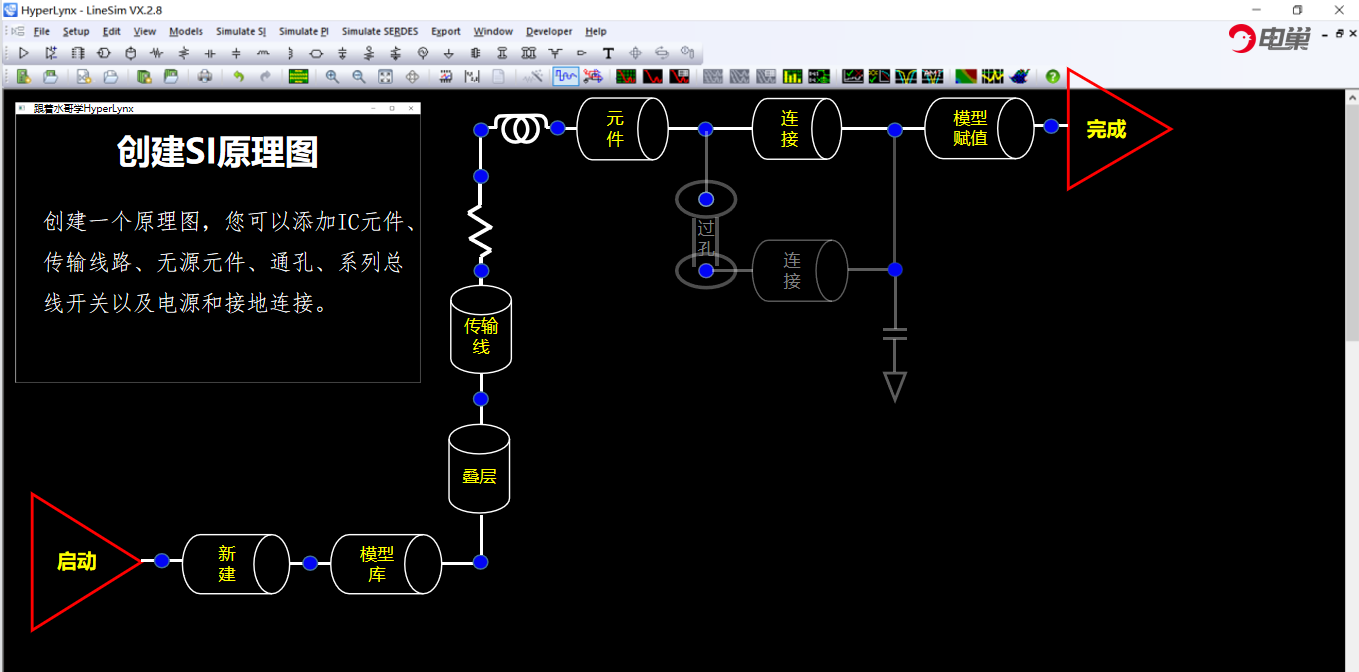Open the Simulate SERDES menu
1359x672 pixels.
coord(381,32)
